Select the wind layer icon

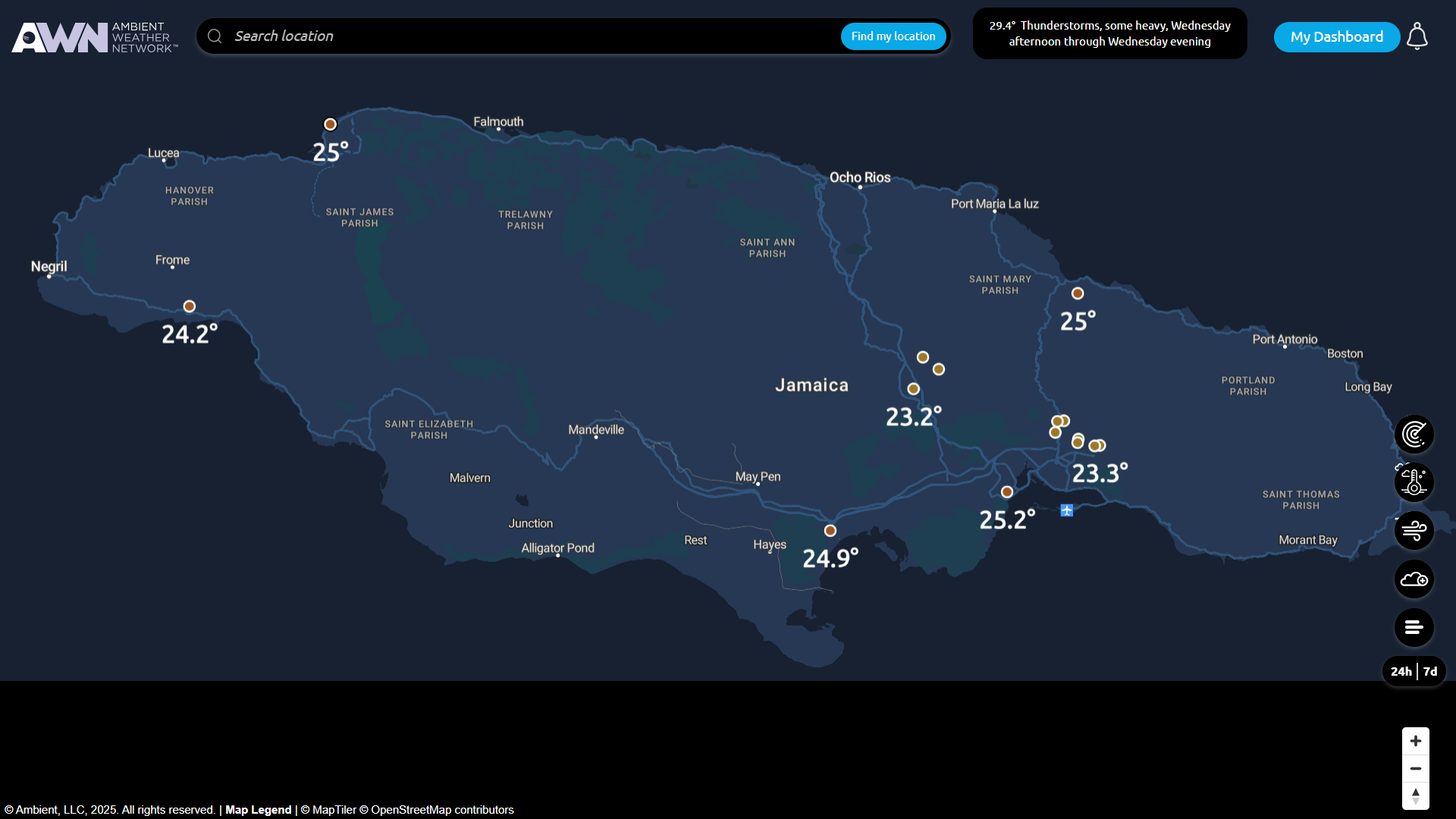click(x=1414, y=531)
